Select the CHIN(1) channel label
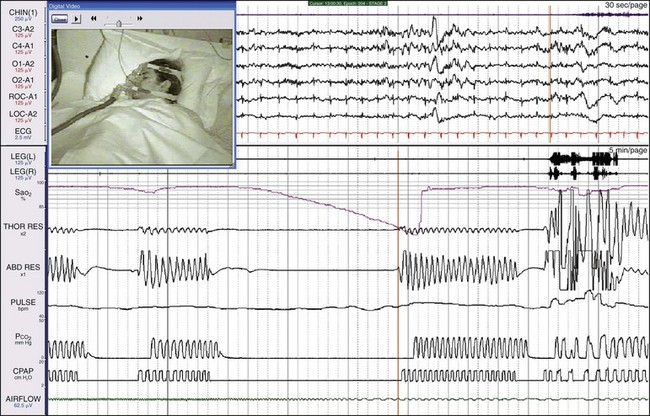The width and height of the screenshot is (650, 416). tap(22, 12)
